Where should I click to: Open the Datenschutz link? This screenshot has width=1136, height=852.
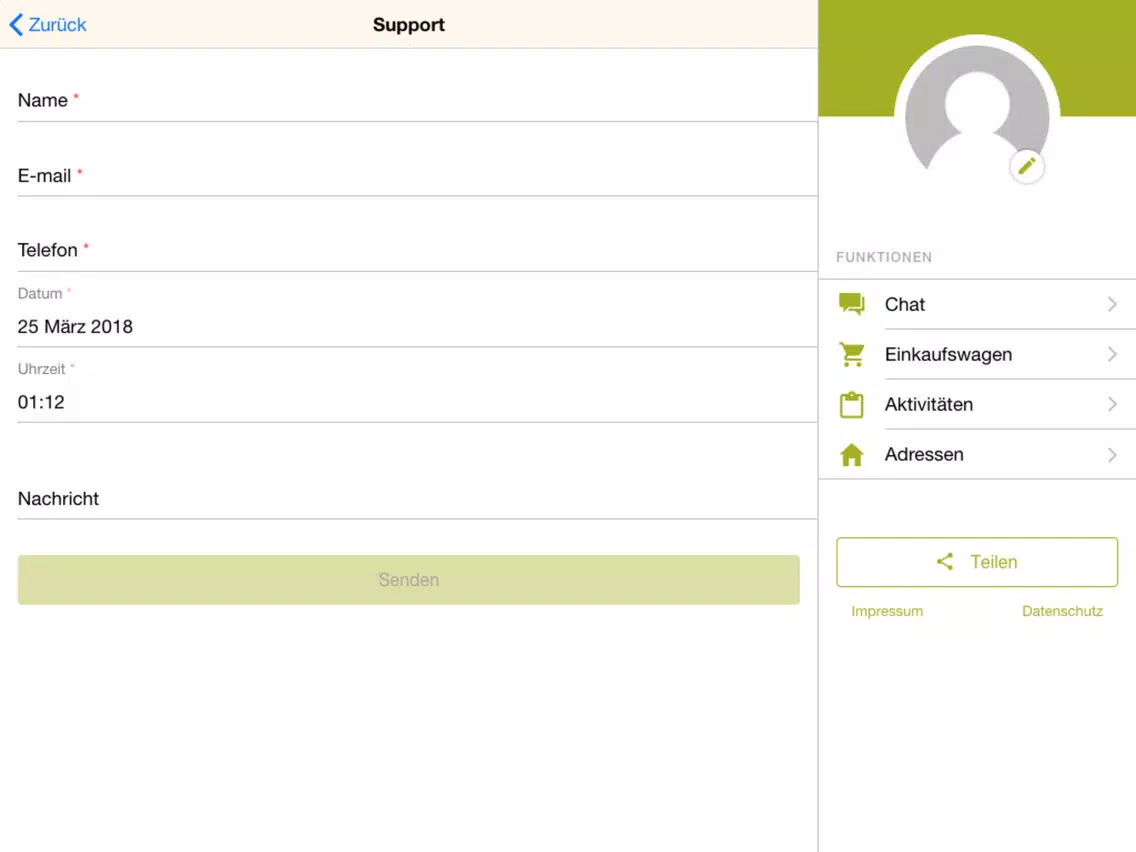coord(1062,611)
